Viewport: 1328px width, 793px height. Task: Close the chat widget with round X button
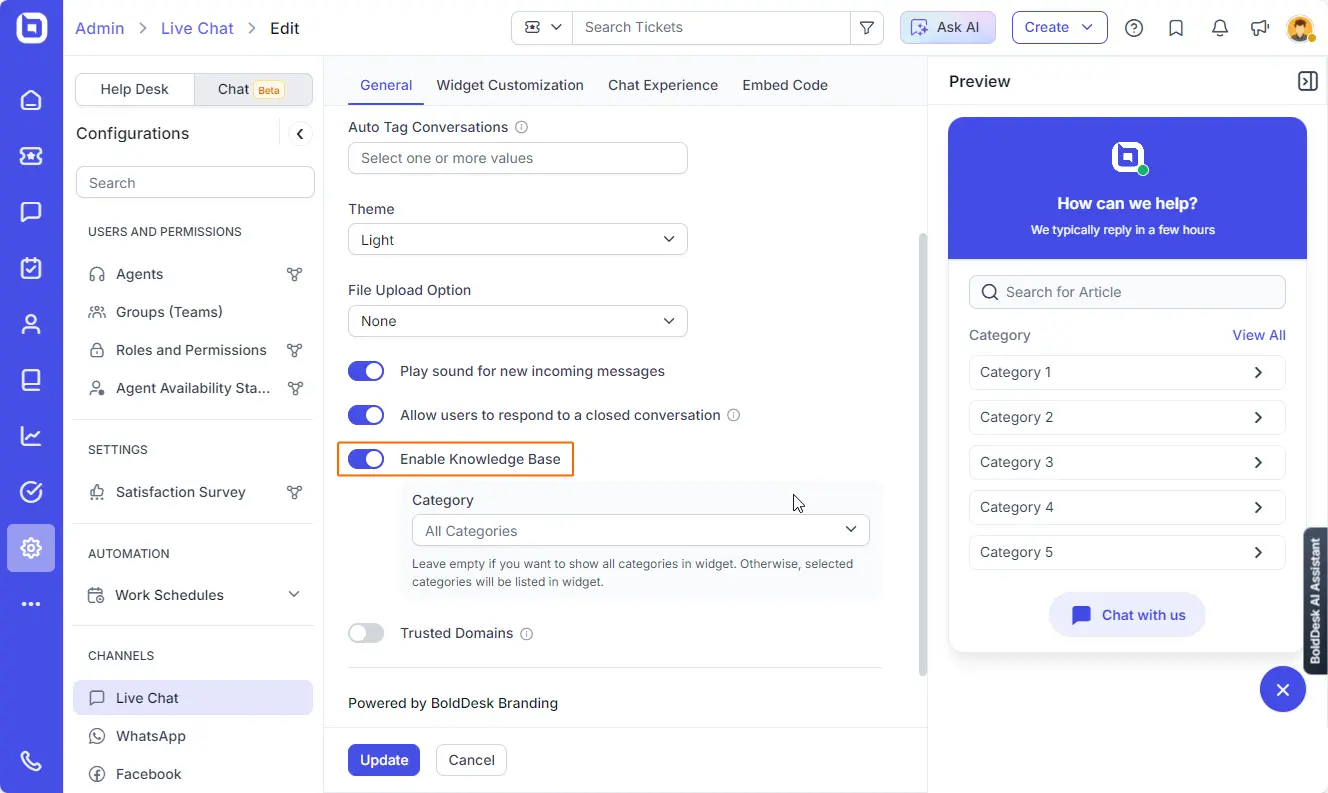[1283, 689]
